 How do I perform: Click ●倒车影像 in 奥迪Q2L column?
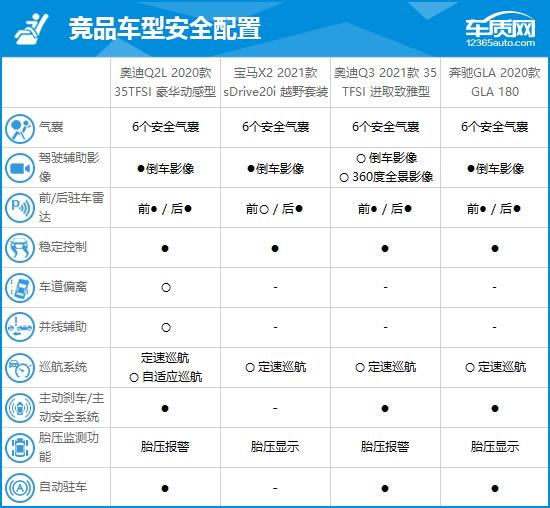click(166, 169)
